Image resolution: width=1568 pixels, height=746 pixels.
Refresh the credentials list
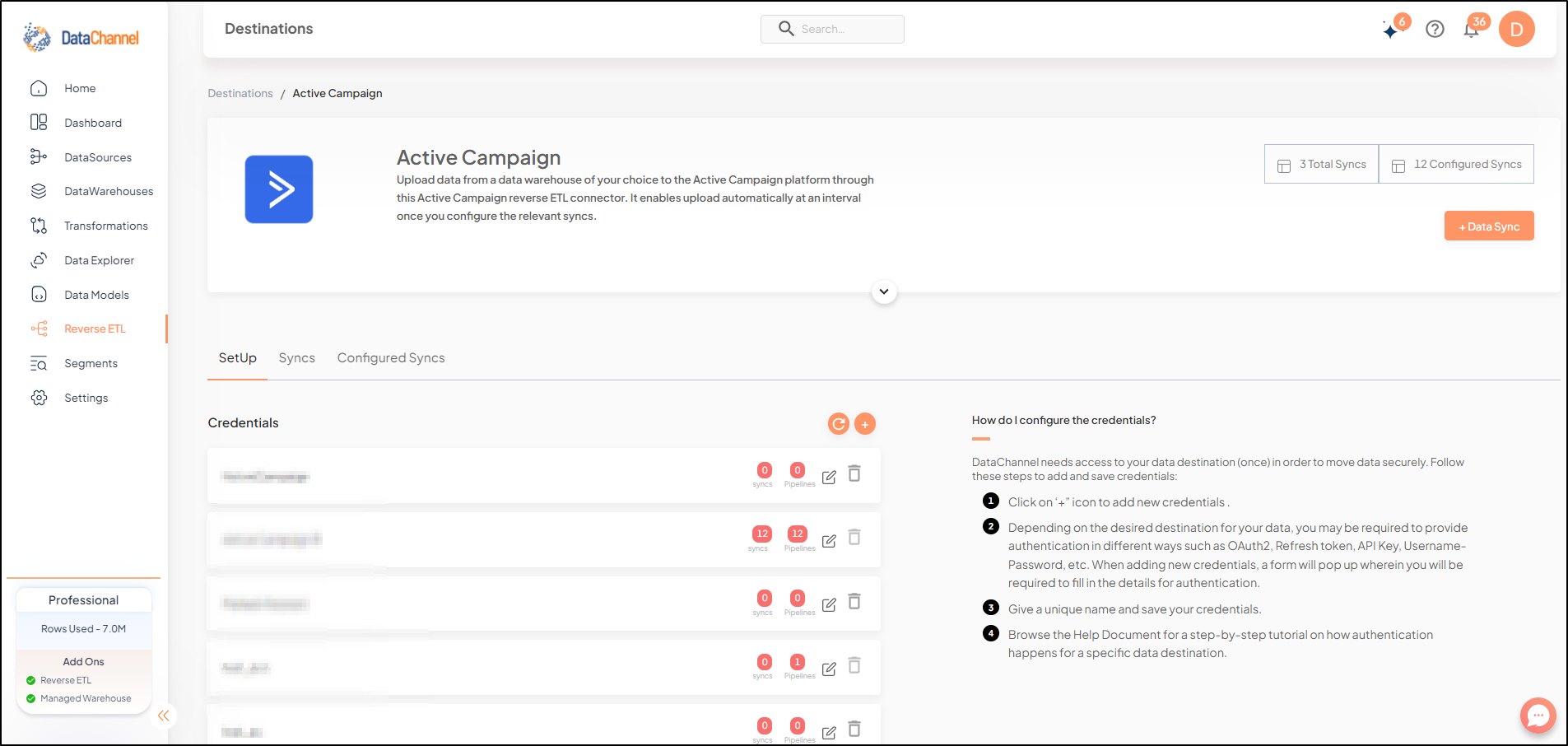tap(838, 423)
